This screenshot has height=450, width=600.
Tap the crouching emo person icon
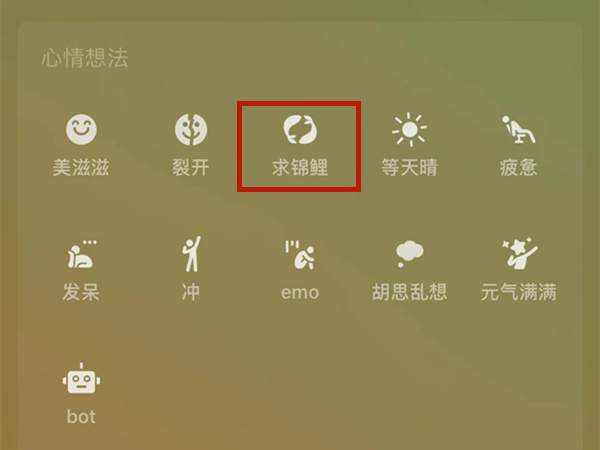pyautogui.click(x=300, y=254)
